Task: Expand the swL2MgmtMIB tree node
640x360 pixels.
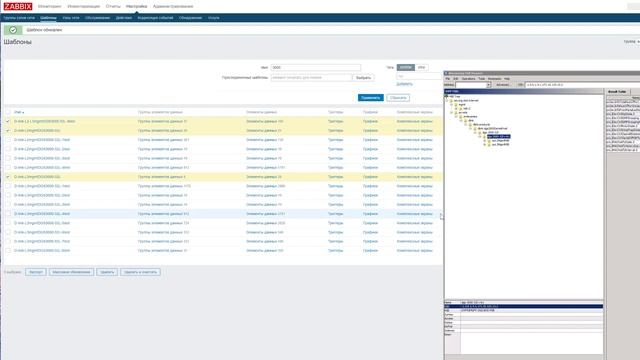Action: click(x=484, y=140)
